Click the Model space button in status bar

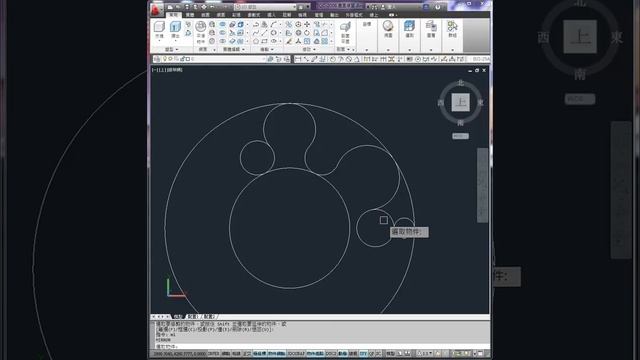(391, 353)
